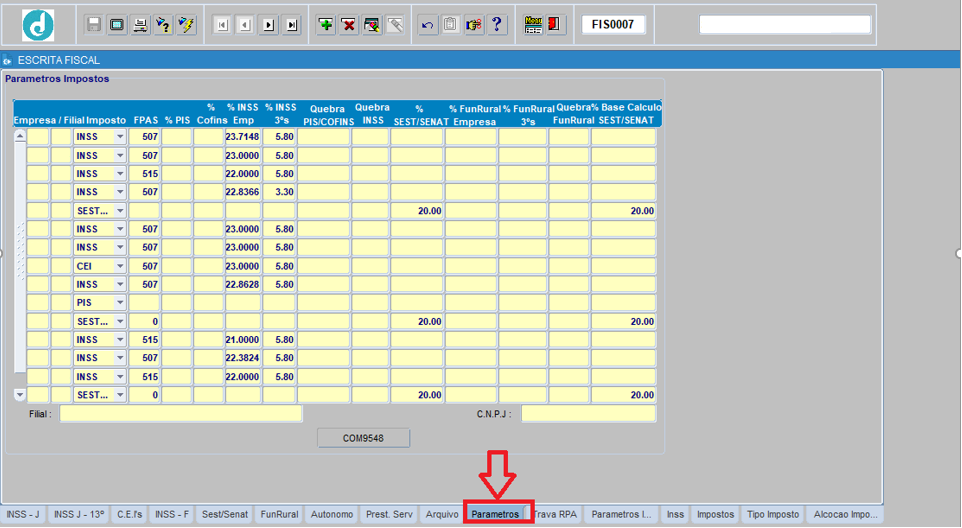Jump to last record using navigation arrow

[x=291, y=25]
